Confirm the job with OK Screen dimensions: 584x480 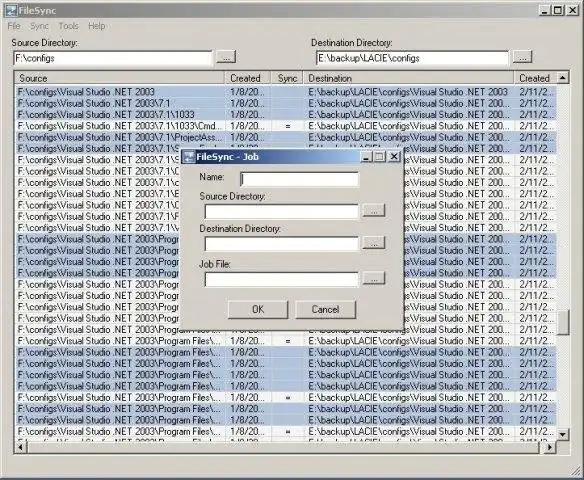coord(258,309)
